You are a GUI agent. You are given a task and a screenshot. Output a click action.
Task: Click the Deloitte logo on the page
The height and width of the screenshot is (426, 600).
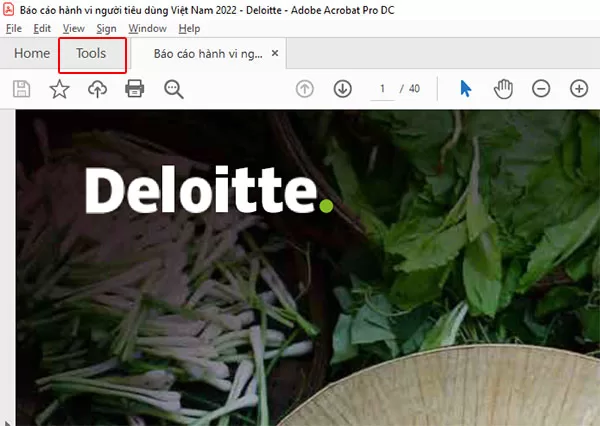click(209, 190)
